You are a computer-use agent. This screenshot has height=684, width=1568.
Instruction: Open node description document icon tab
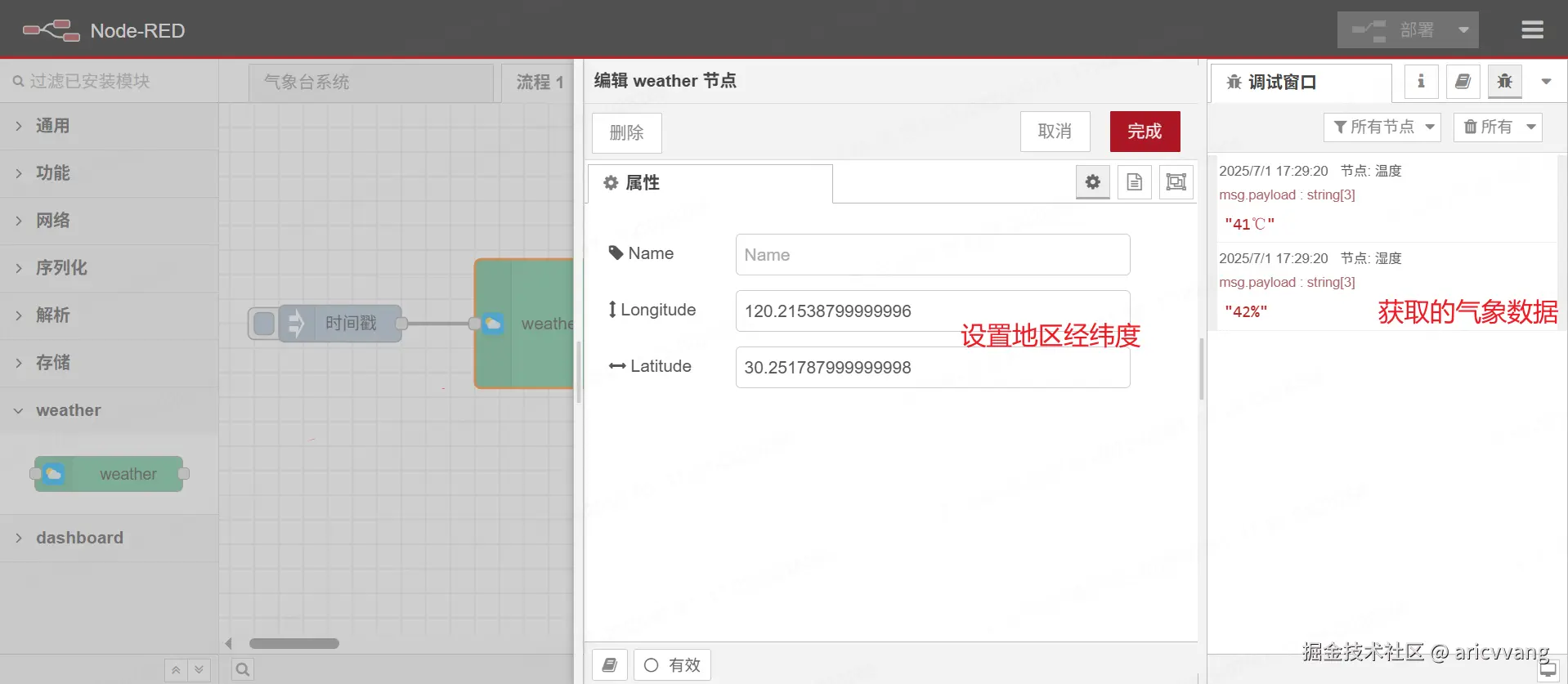[x=1135, y=182]
